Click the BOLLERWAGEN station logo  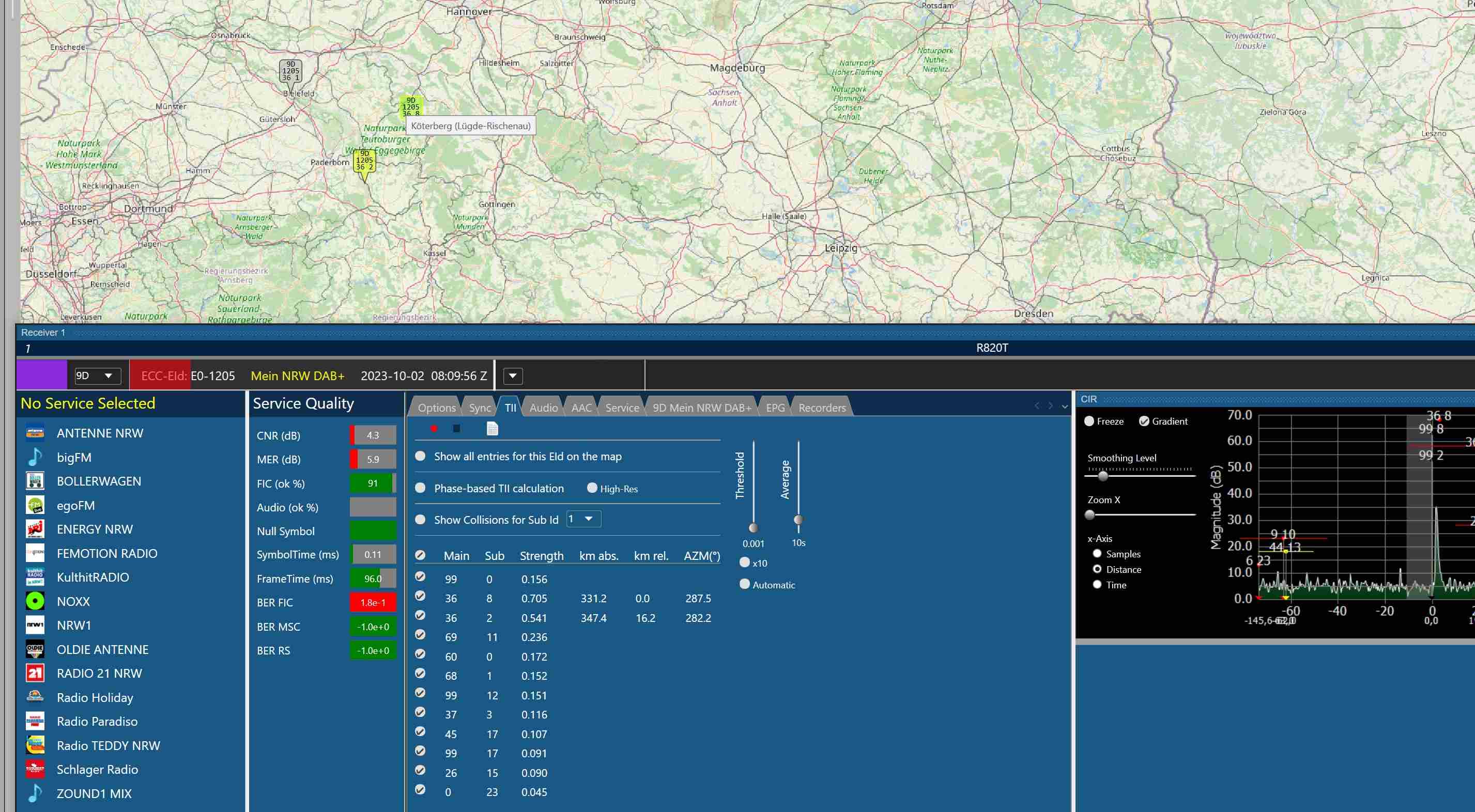35,481
